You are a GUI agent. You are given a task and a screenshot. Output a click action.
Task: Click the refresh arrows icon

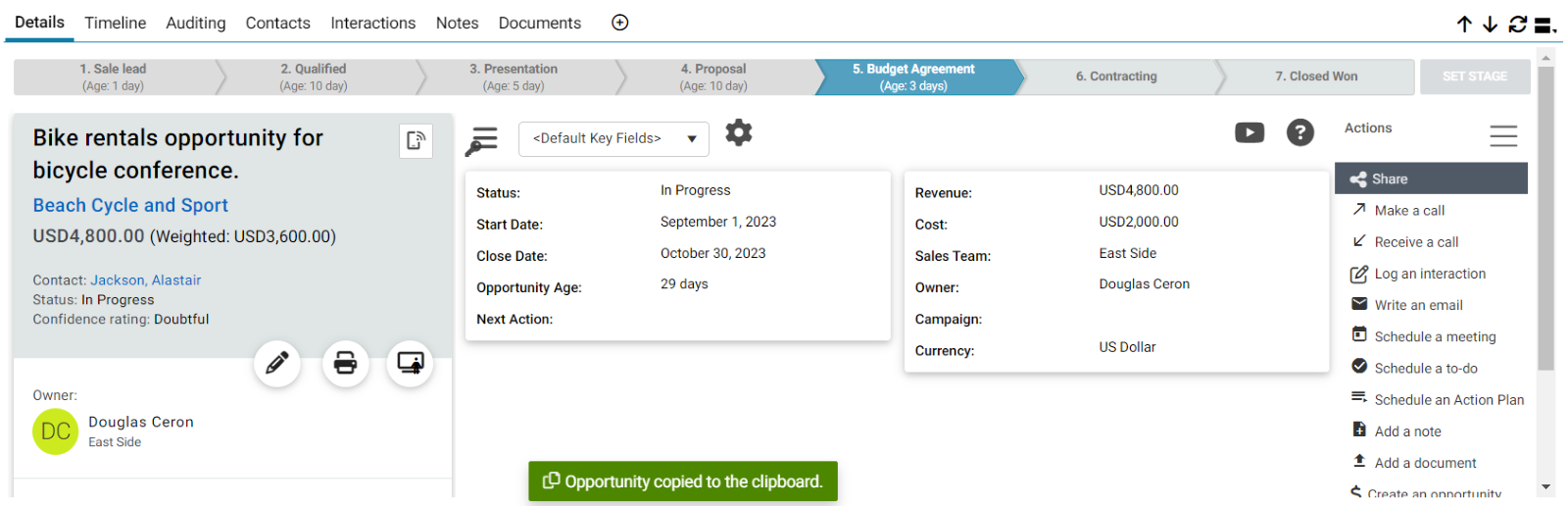(1518, 25)
